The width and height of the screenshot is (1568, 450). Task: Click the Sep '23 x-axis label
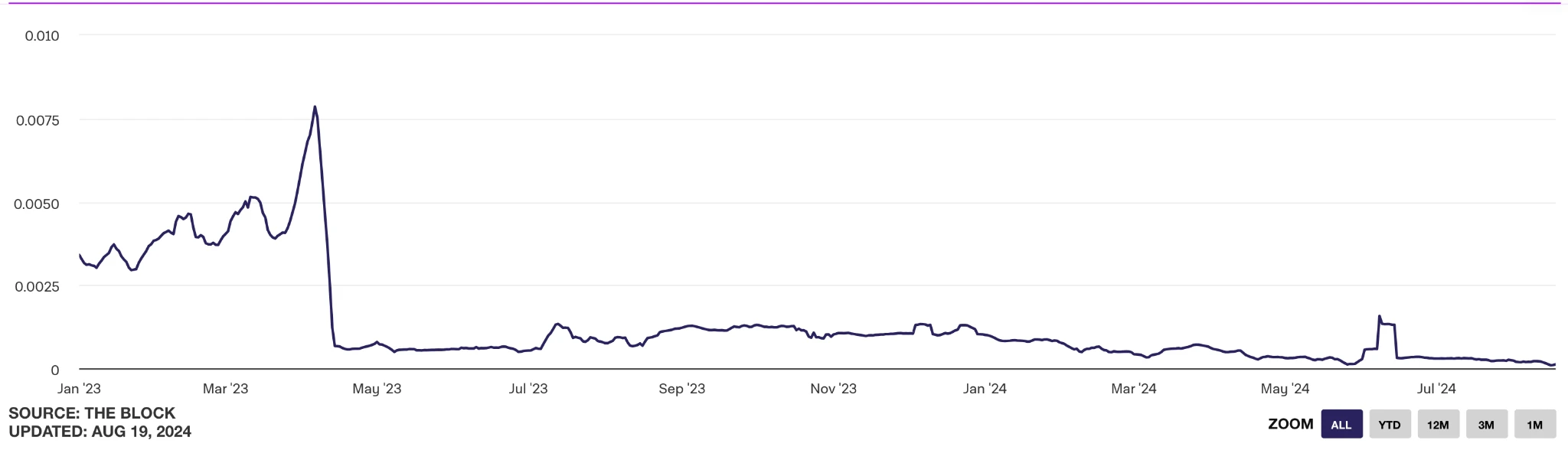click(681, 389)
